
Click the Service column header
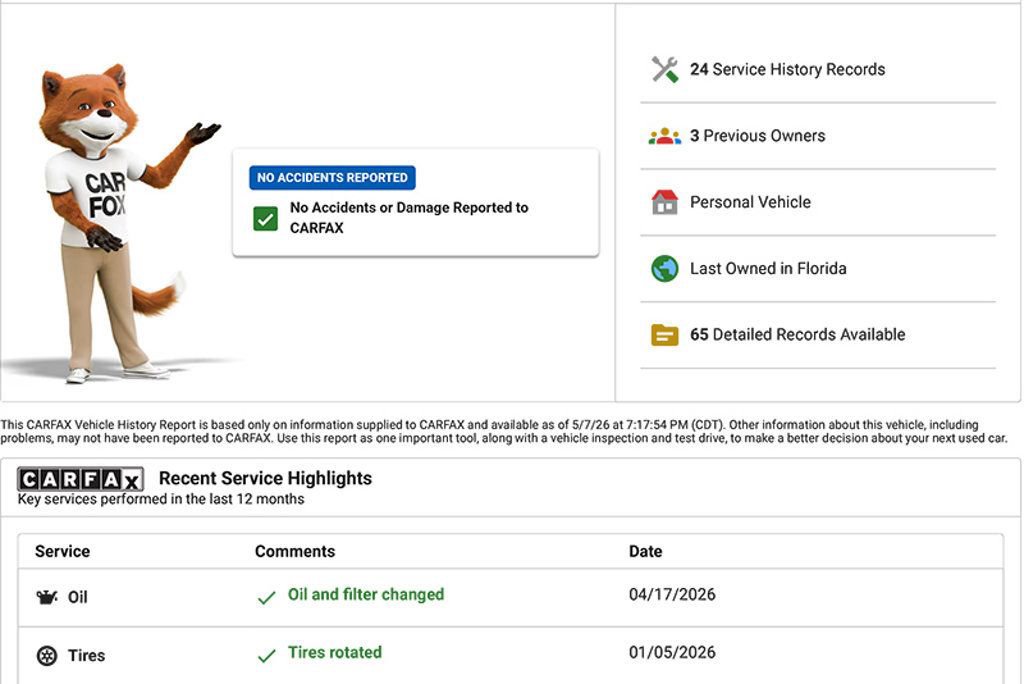63,551
